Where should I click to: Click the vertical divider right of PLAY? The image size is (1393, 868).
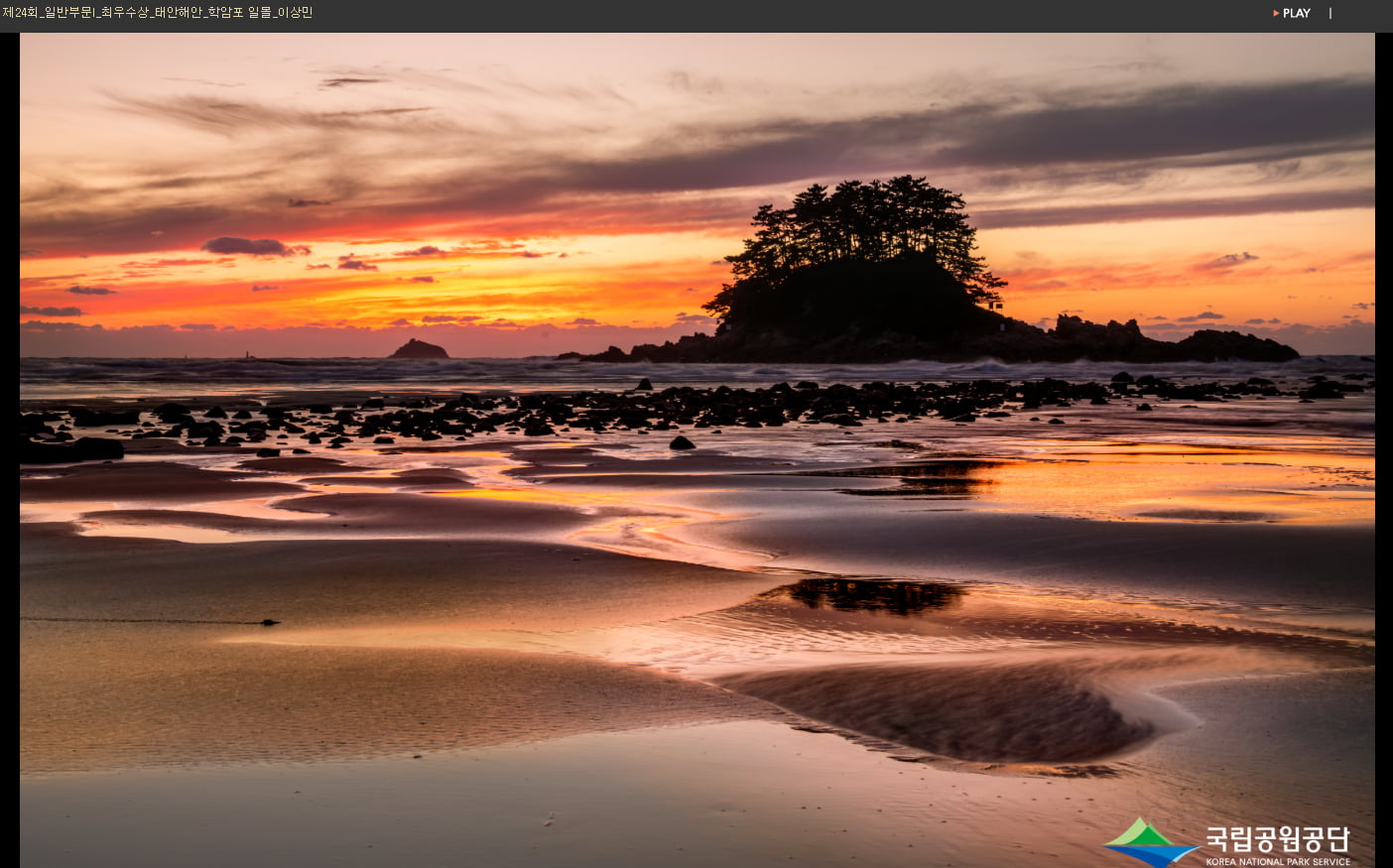(1330, 13)
